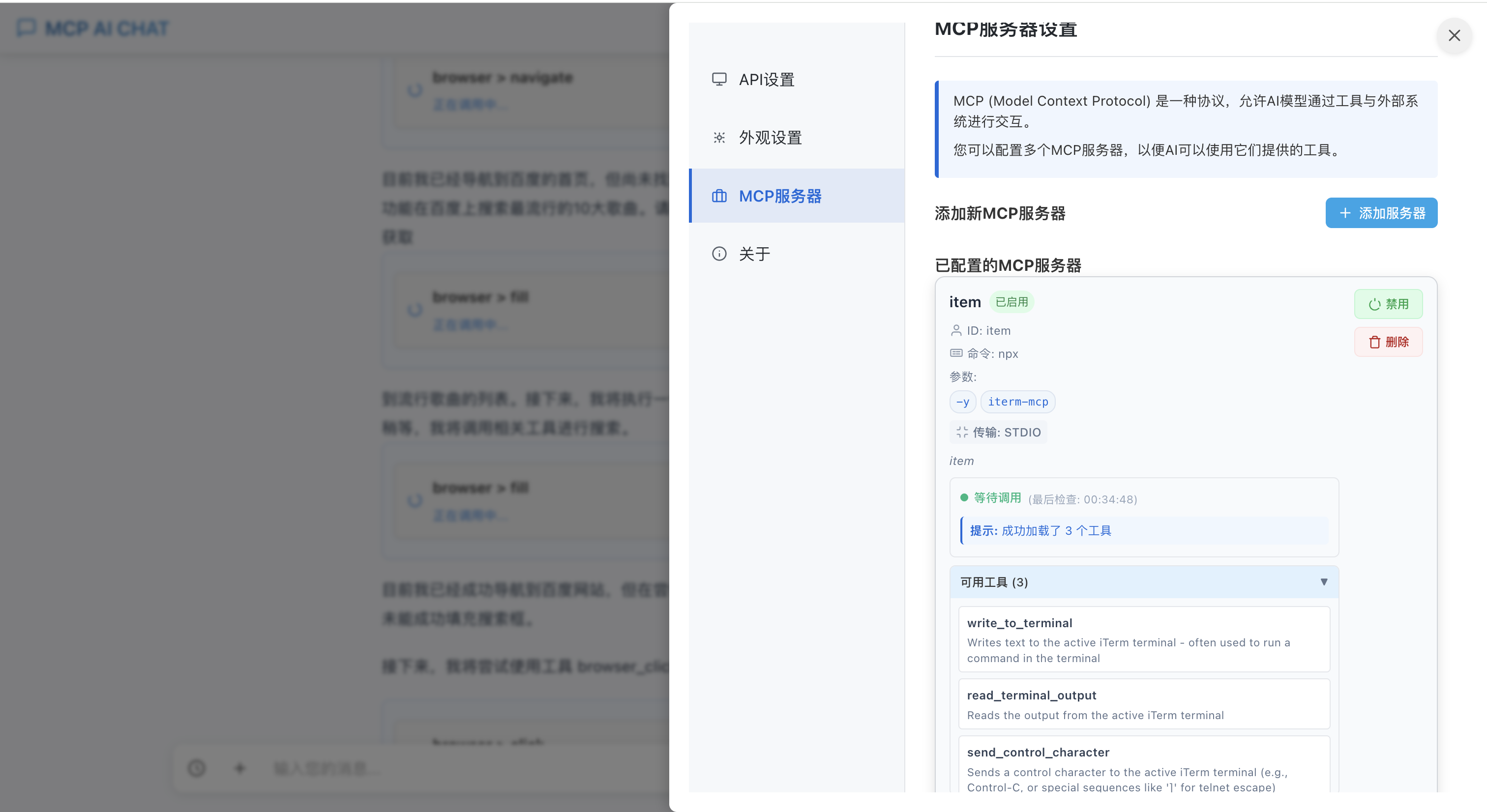Click the briefcase icon for MCP服务器
The image size is (1487, 812).
click(719, 196)
